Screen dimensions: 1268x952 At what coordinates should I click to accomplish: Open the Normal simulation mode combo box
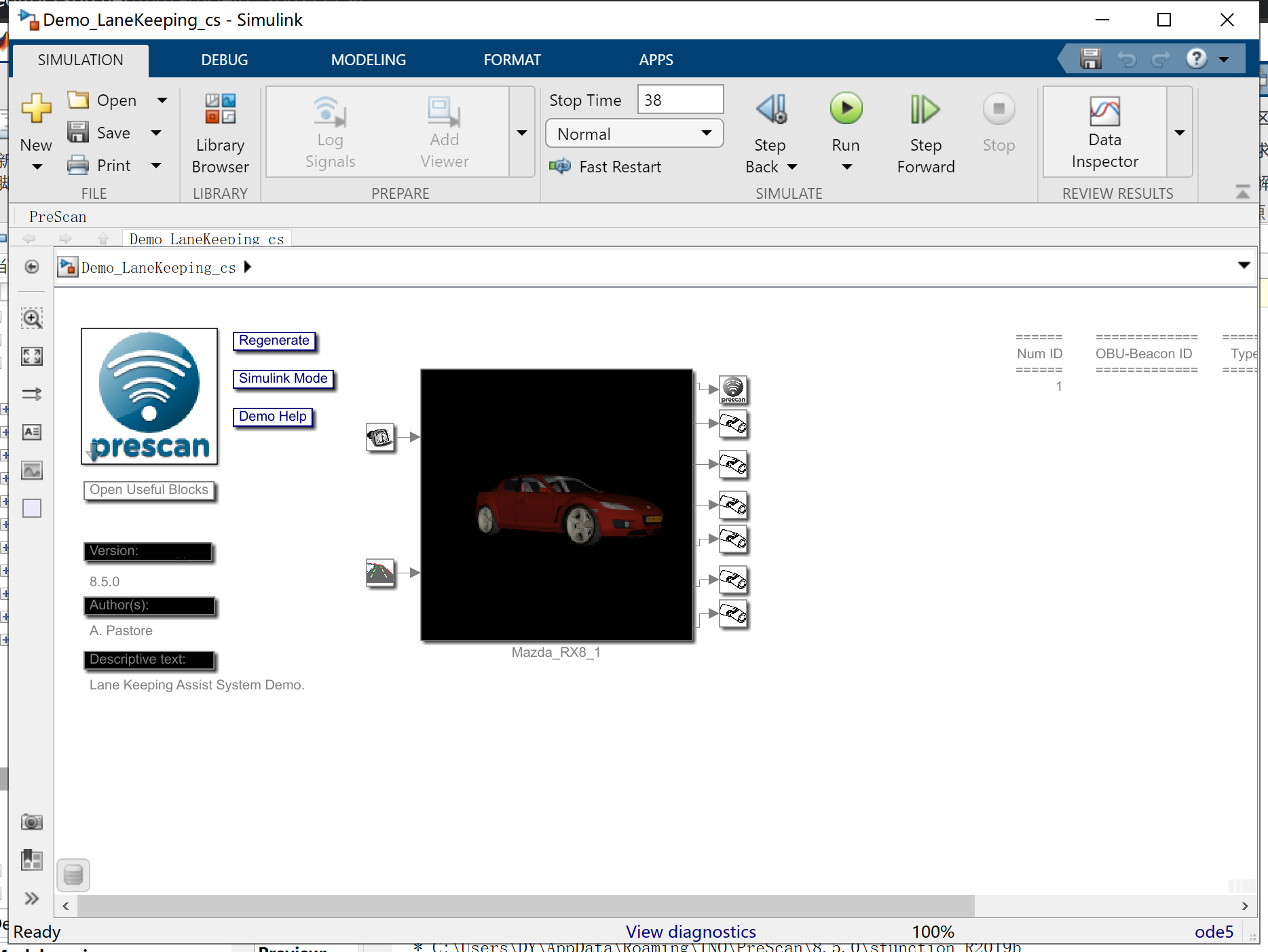tap(635, 134)
